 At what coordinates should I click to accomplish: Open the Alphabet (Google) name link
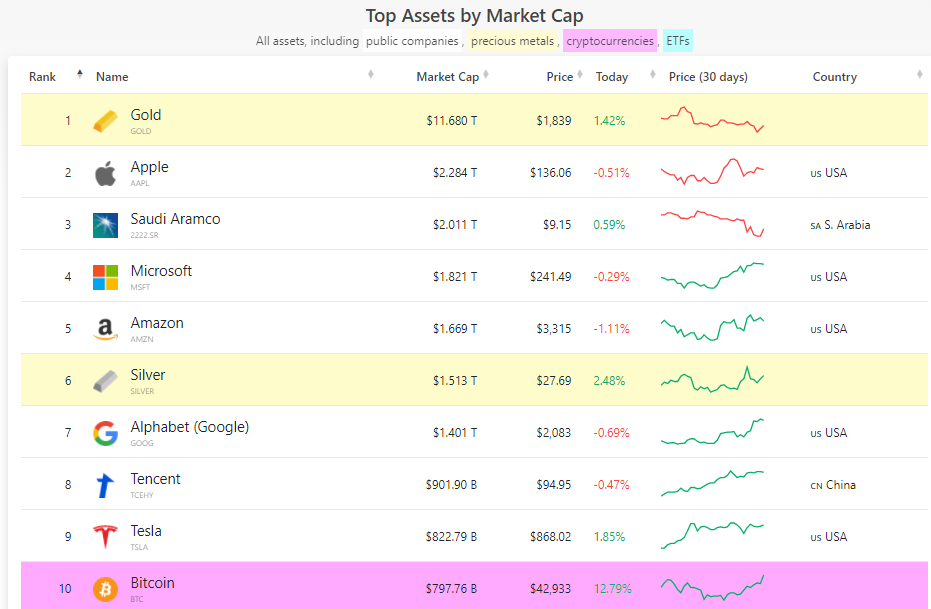(189, 427)
